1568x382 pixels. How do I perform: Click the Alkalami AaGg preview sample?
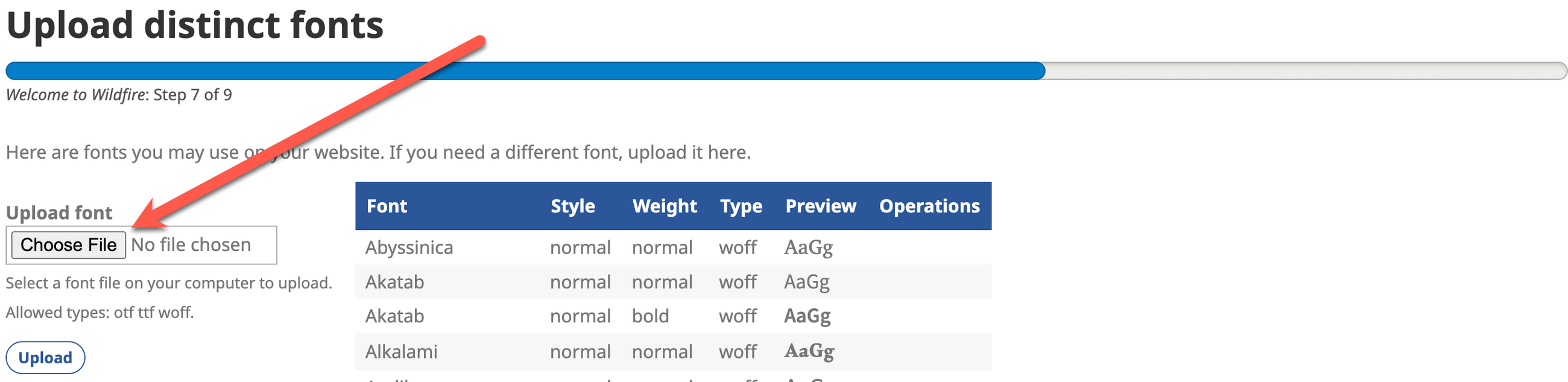(808, 352)
